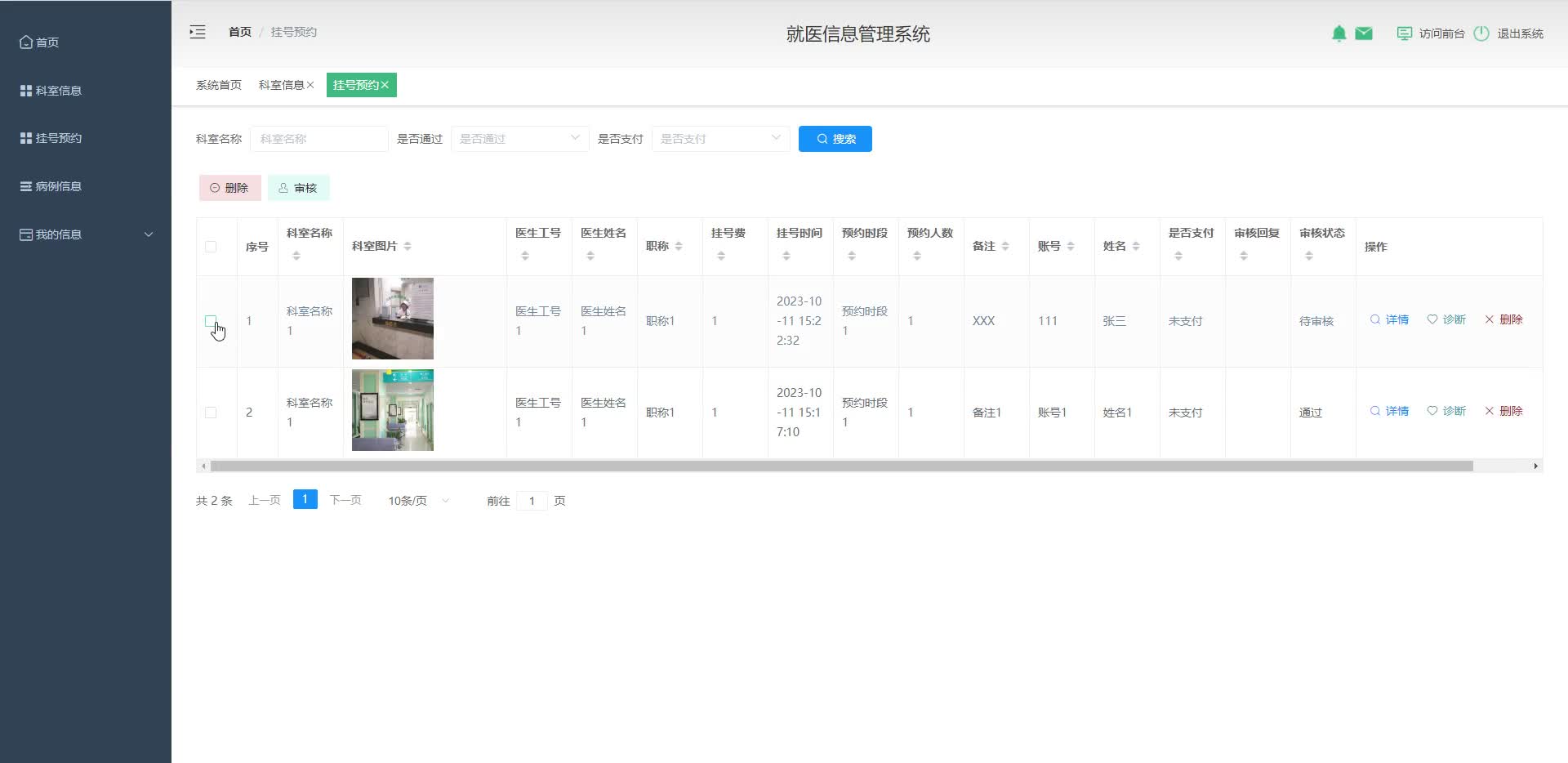1568x763 pixels.
Task: Sort by 账号 column sort arrows
Action: 1071,247
